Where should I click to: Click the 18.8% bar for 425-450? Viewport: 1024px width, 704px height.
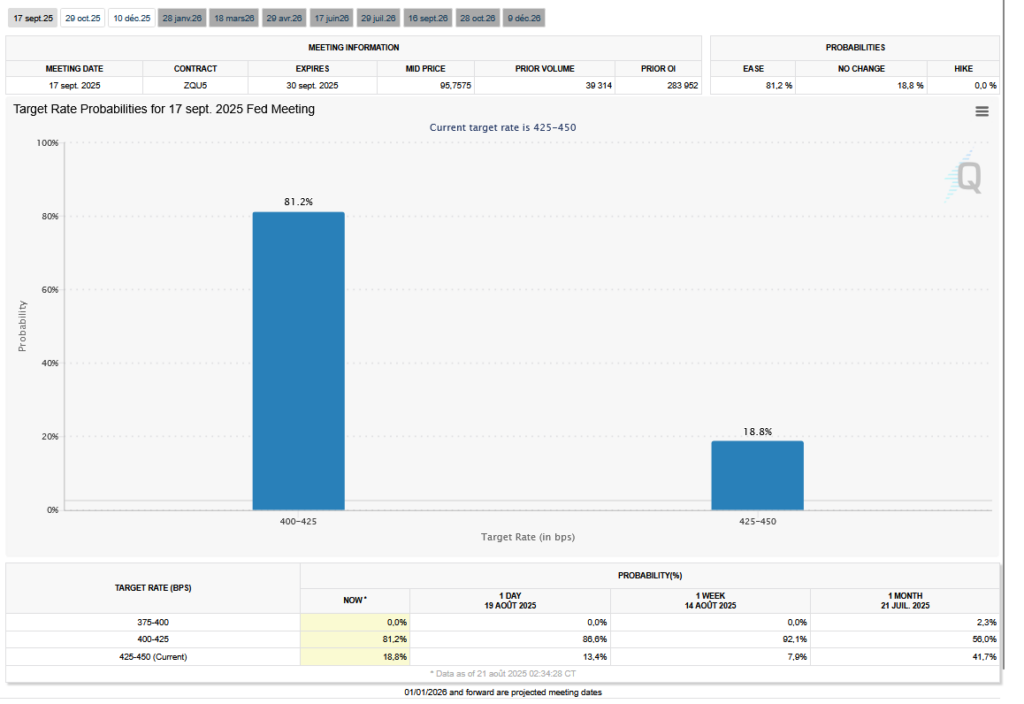tap(757, 475)
